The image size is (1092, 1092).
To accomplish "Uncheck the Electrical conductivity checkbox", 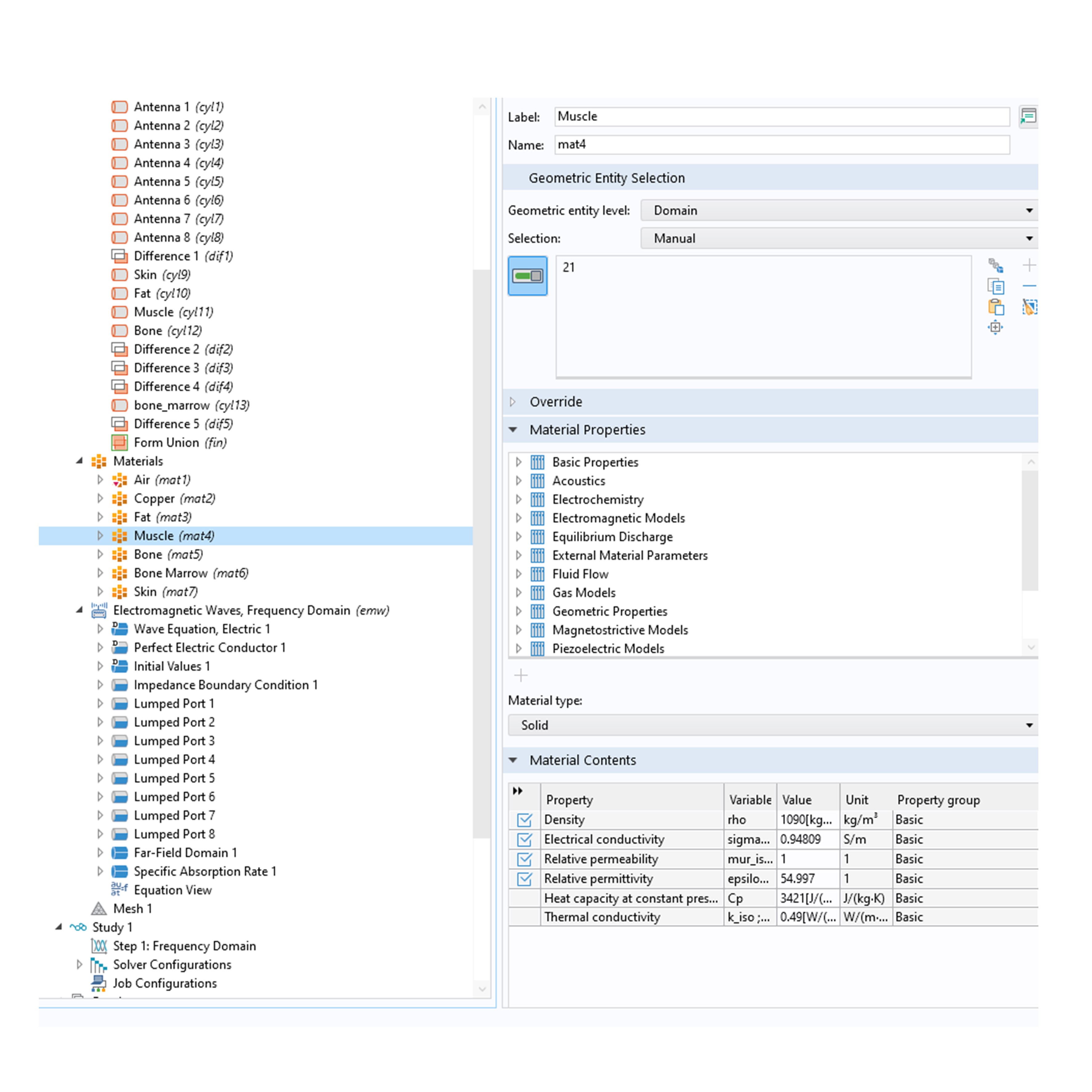I will 524,839.
